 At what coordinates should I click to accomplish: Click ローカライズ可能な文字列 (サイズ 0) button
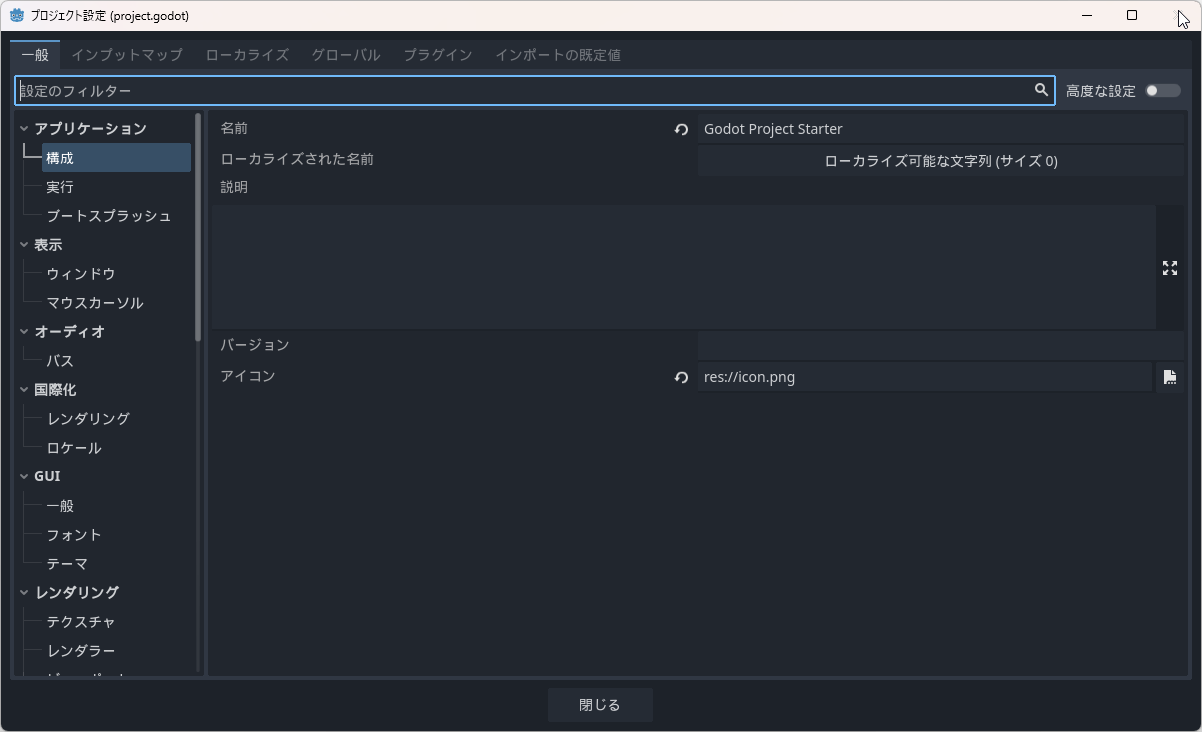[940, 161]
